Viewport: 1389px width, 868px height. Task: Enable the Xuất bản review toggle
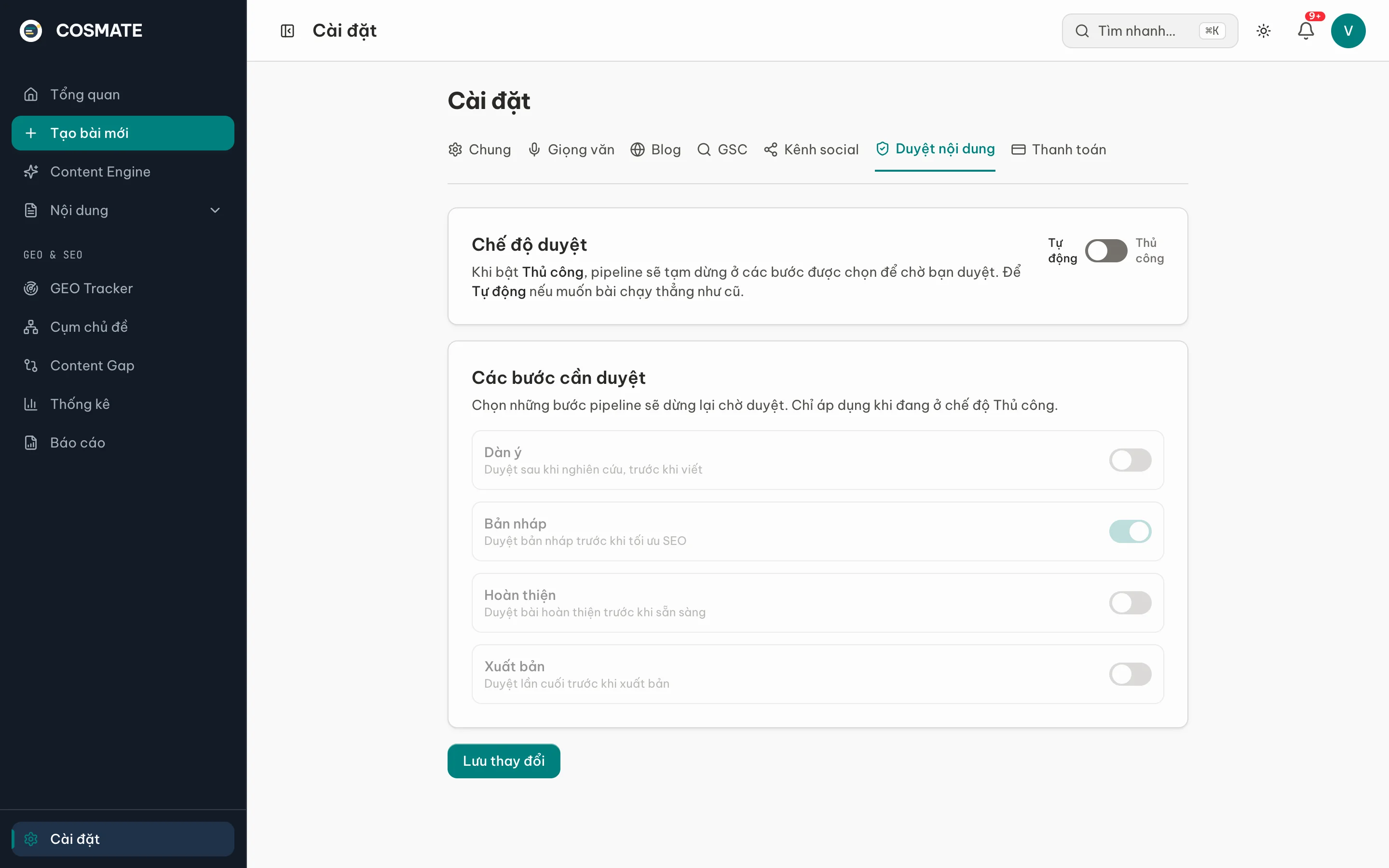1130,674
